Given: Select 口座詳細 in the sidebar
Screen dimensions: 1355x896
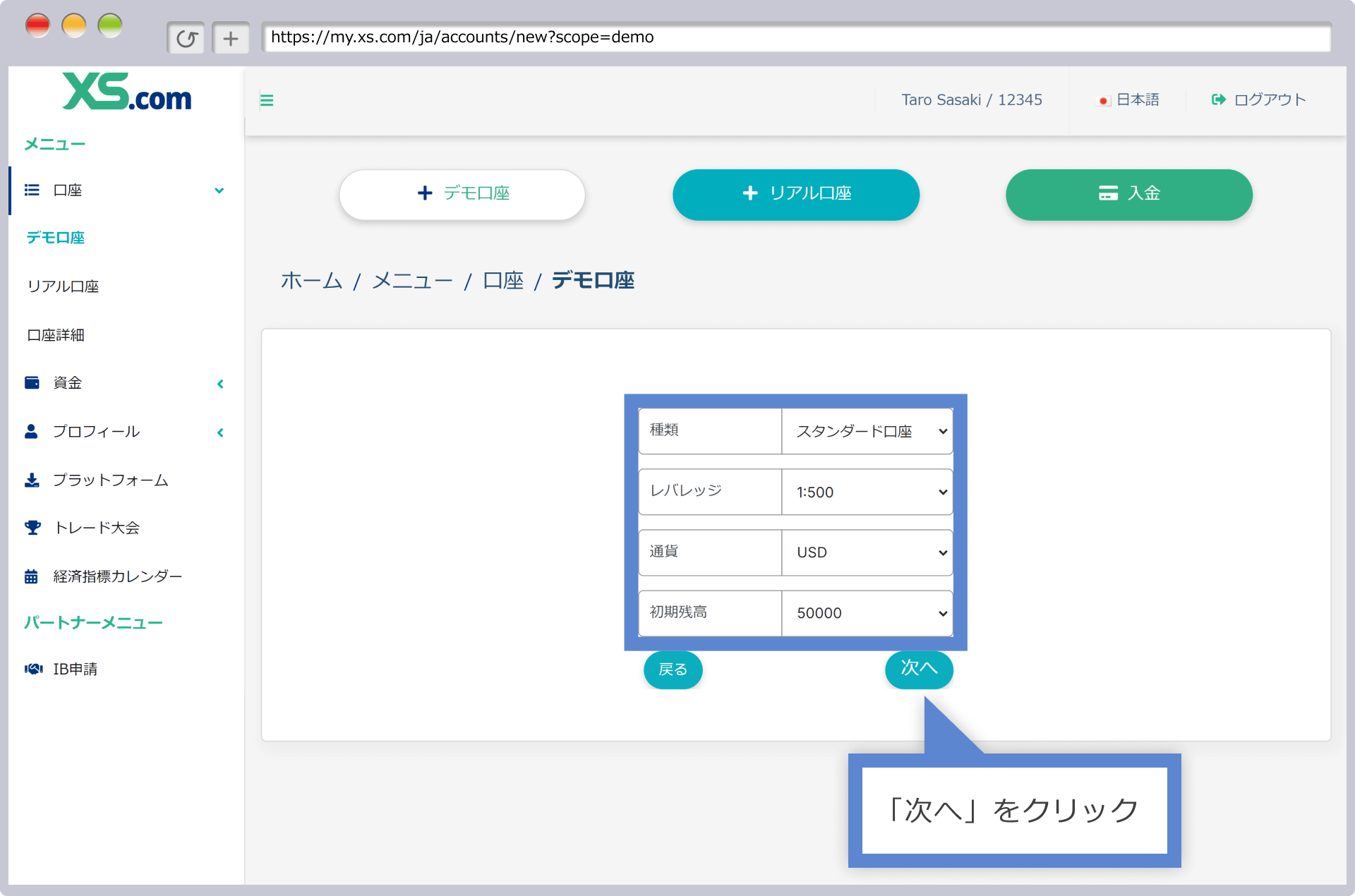Looking at the screenshot, I should tap(56, 335).
